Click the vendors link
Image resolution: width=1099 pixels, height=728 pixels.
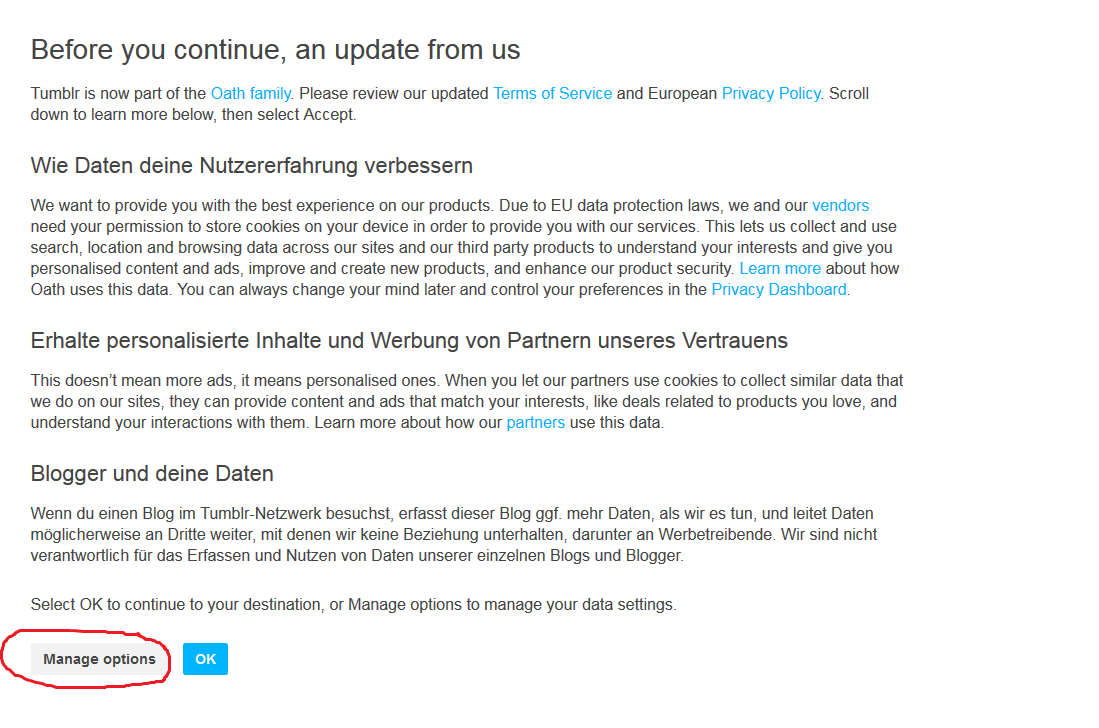coord(840,206)
